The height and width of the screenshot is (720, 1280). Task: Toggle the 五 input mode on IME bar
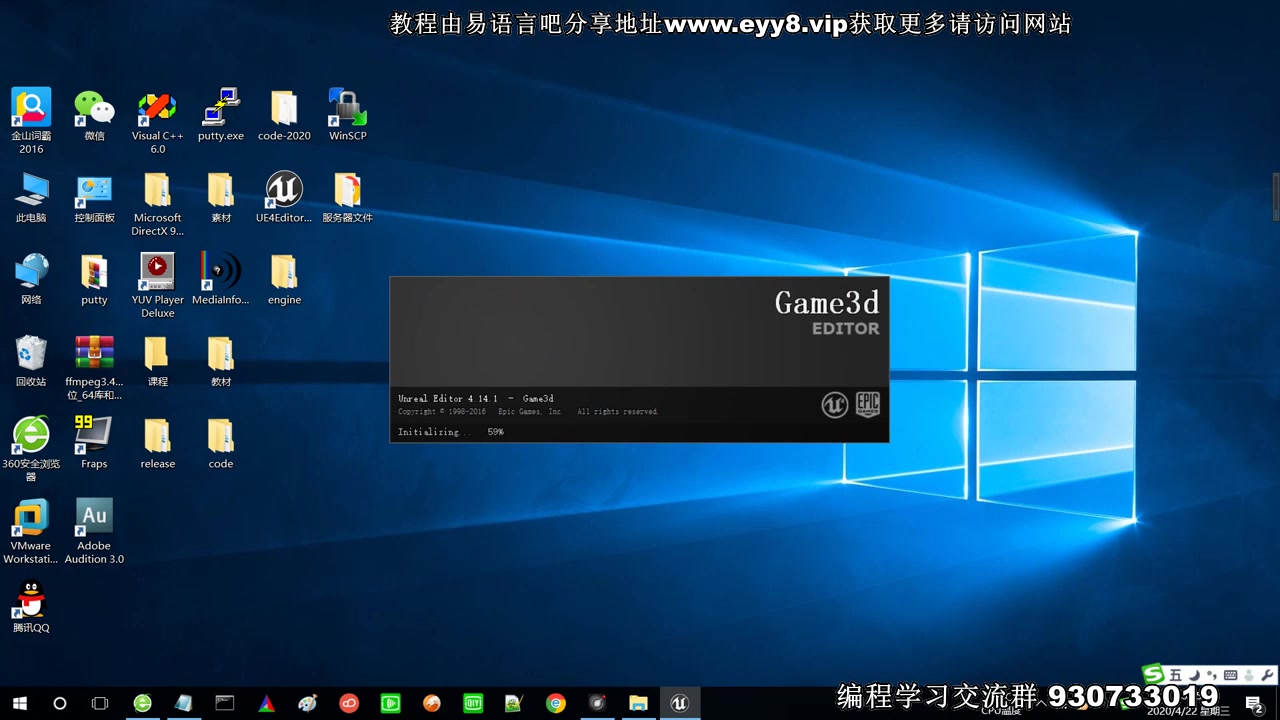(1176, 675)
